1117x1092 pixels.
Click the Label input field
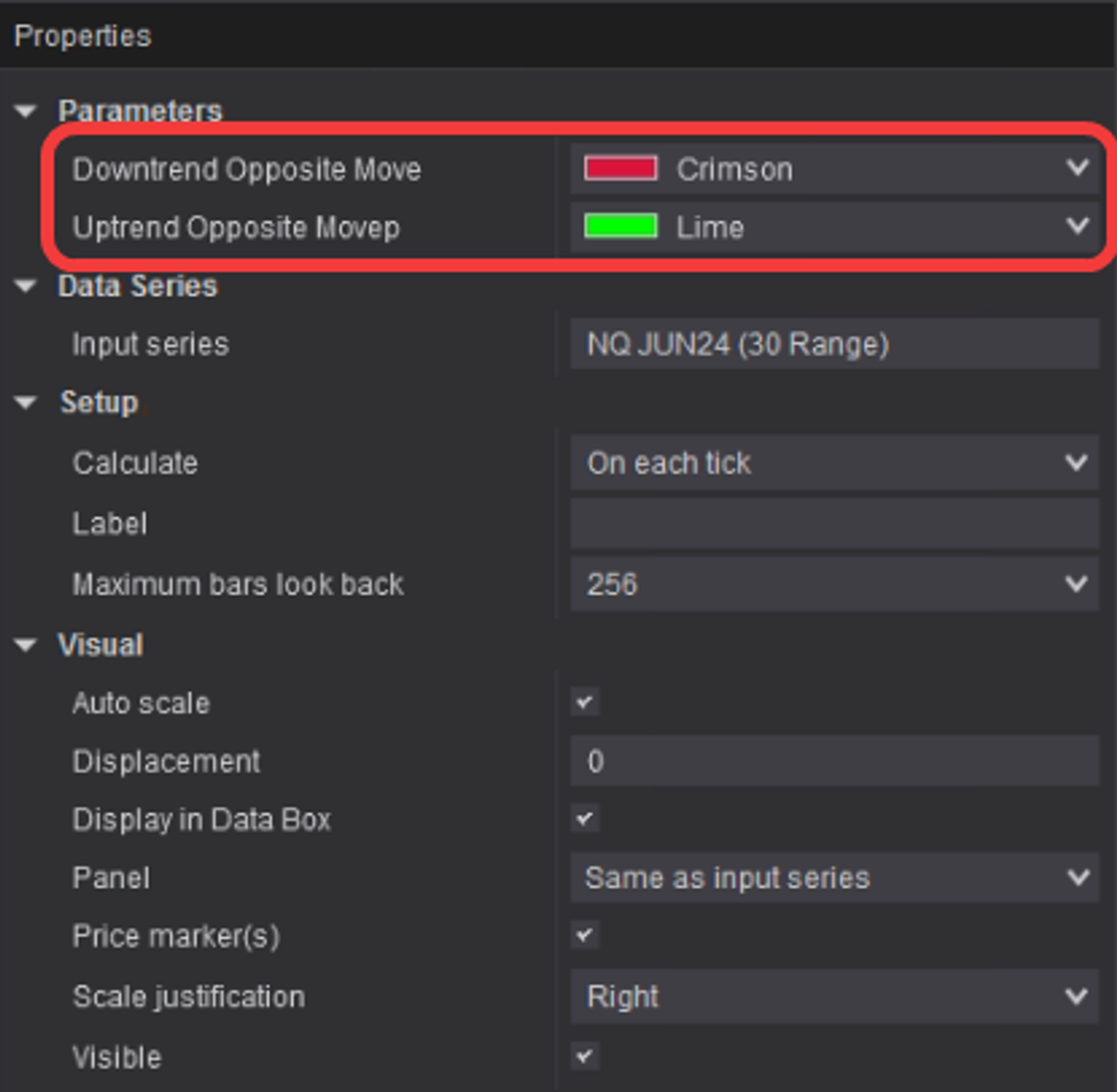(834, 523)
